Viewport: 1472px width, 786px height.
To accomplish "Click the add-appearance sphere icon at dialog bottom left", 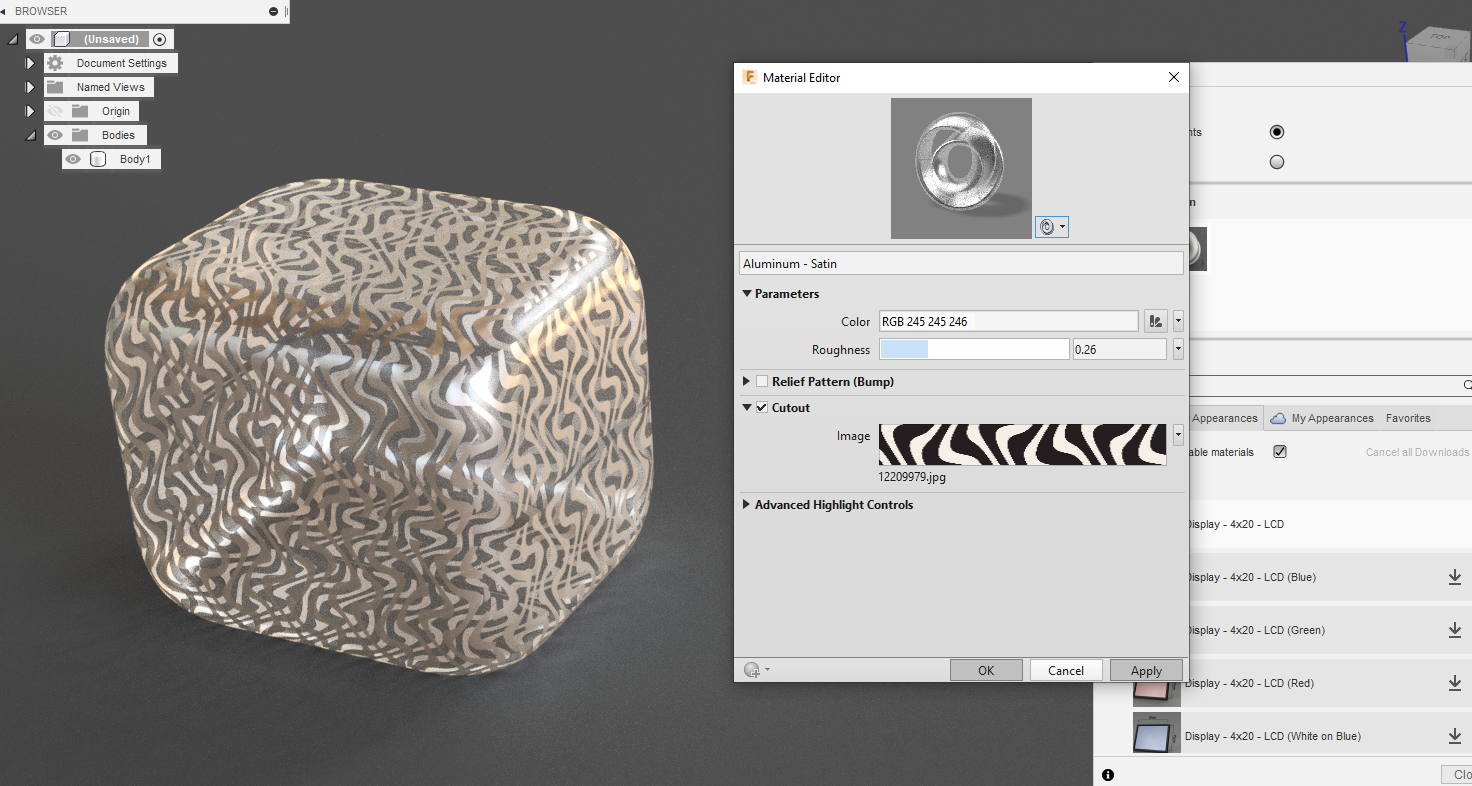I will pos(752,669).
